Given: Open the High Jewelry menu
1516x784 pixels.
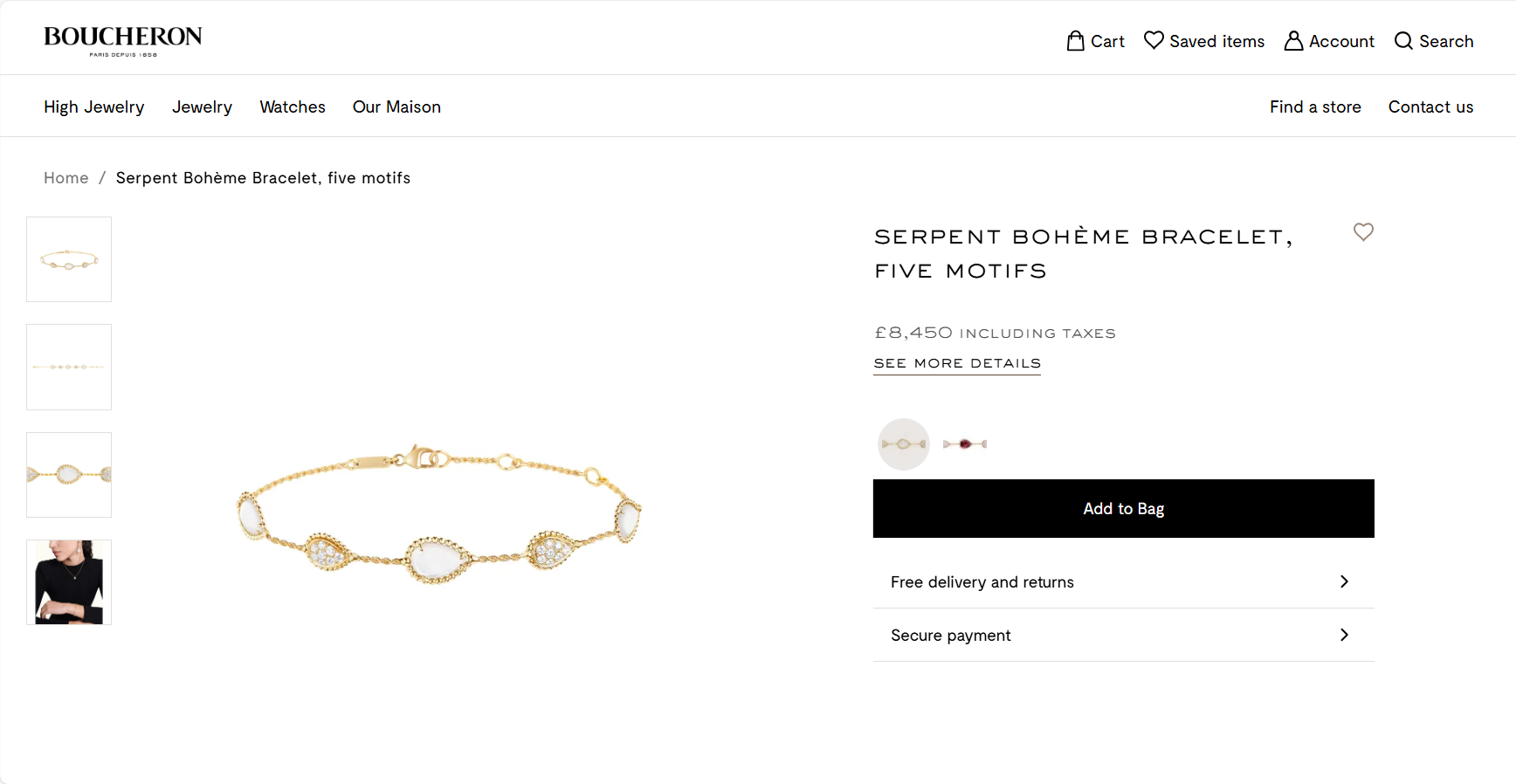Looking at the screenshot, I should tap(94, 107).
